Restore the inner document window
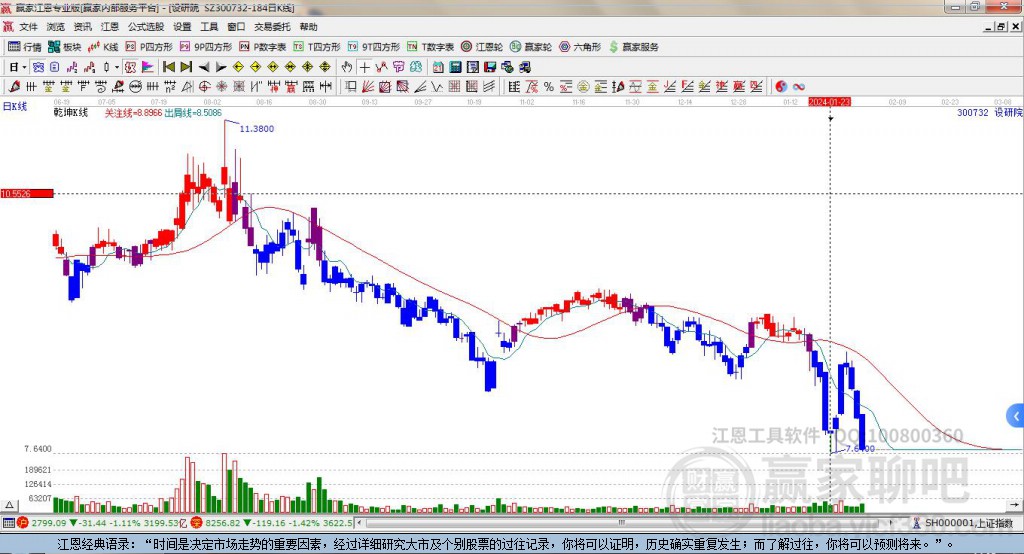This screenshot has width=1024, height=554. coord(1001,27)
